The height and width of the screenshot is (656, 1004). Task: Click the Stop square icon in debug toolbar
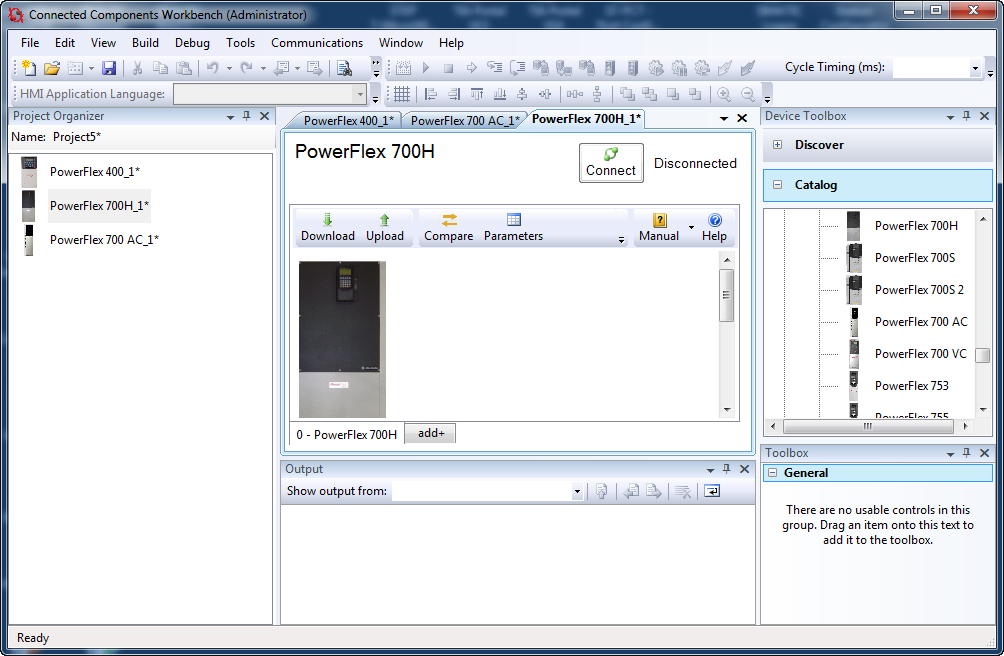(x=448, y=68)
